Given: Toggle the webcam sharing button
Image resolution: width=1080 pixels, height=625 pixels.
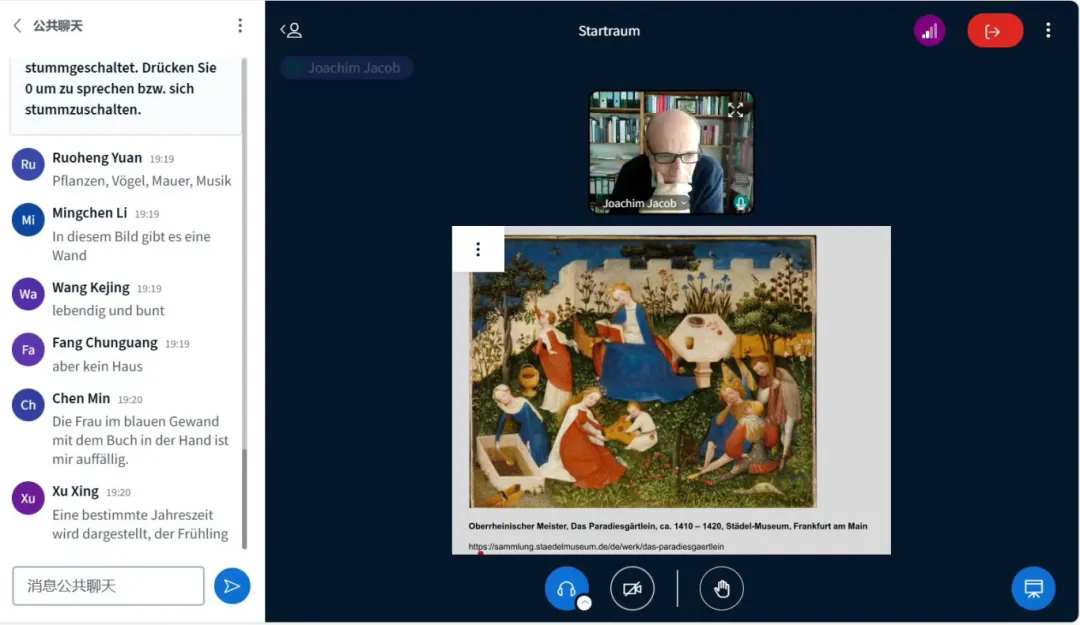Looking at the screenshot, I should (x=632, y=588).
